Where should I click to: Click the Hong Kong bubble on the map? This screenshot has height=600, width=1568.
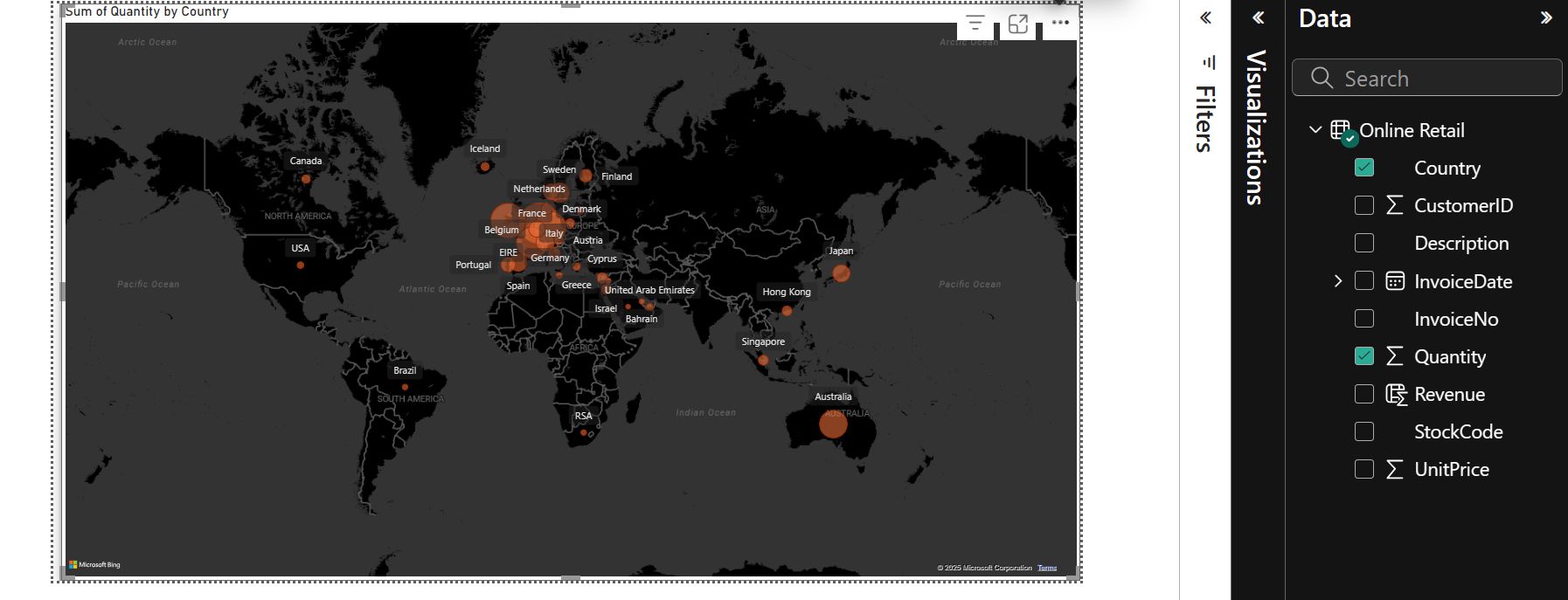(787, 310)
